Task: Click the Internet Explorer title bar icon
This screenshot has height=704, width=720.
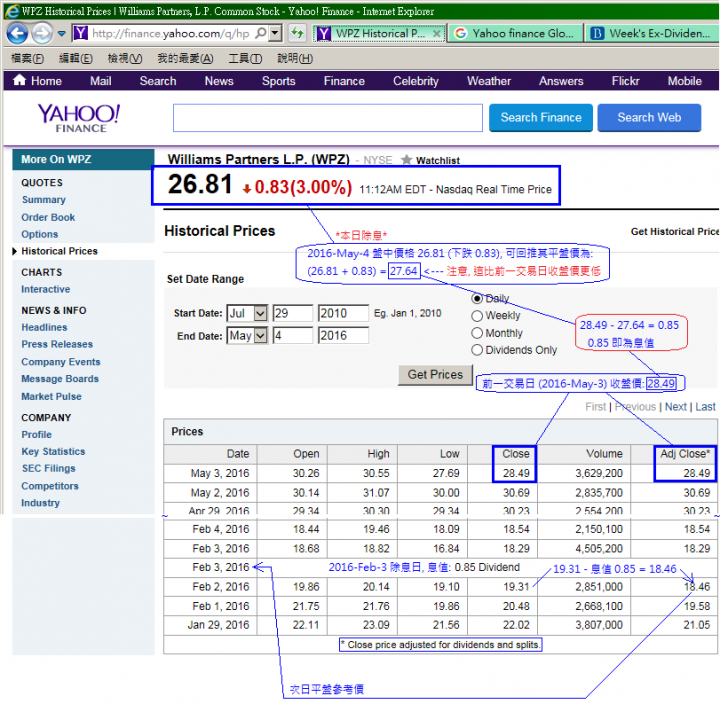Action: (12, 11)
